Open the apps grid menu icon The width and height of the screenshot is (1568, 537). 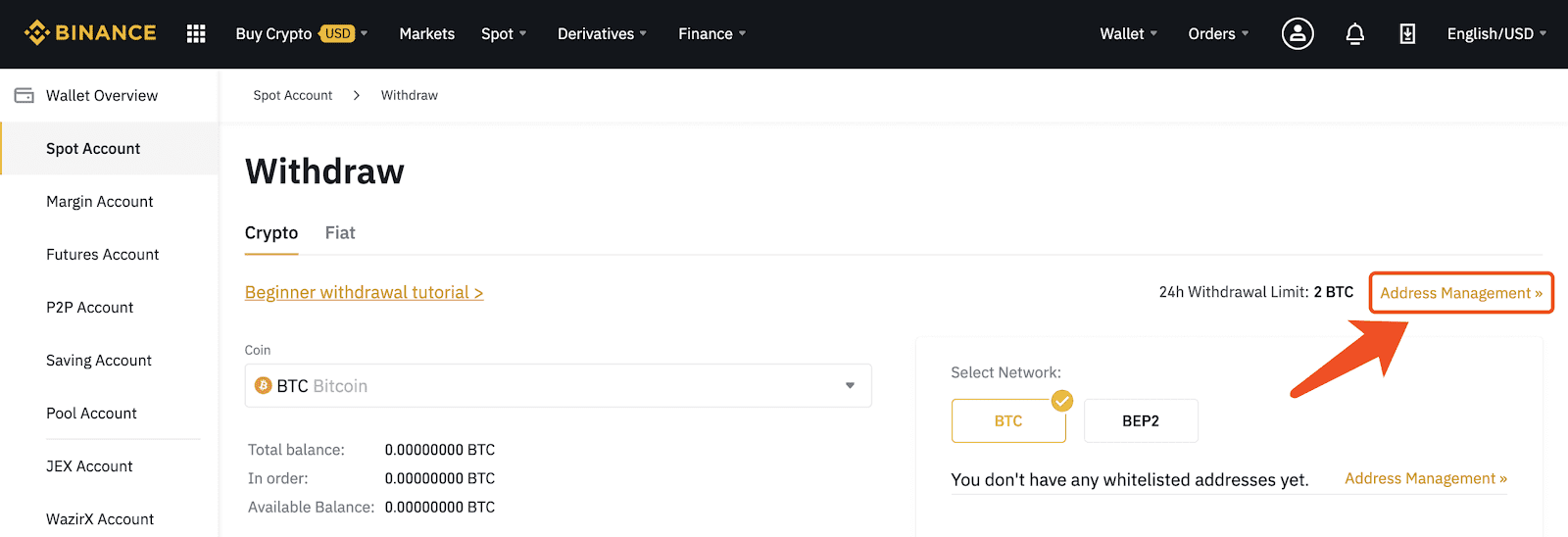click(196, 33)
